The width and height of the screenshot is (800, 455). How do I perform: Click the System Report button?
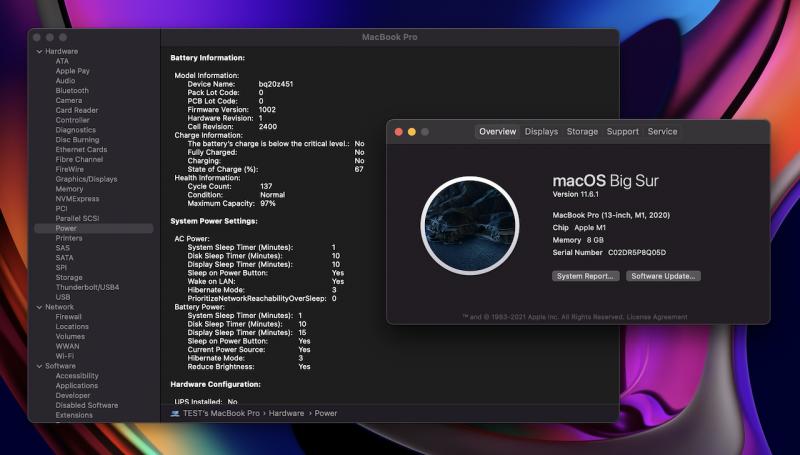[586, 276]
